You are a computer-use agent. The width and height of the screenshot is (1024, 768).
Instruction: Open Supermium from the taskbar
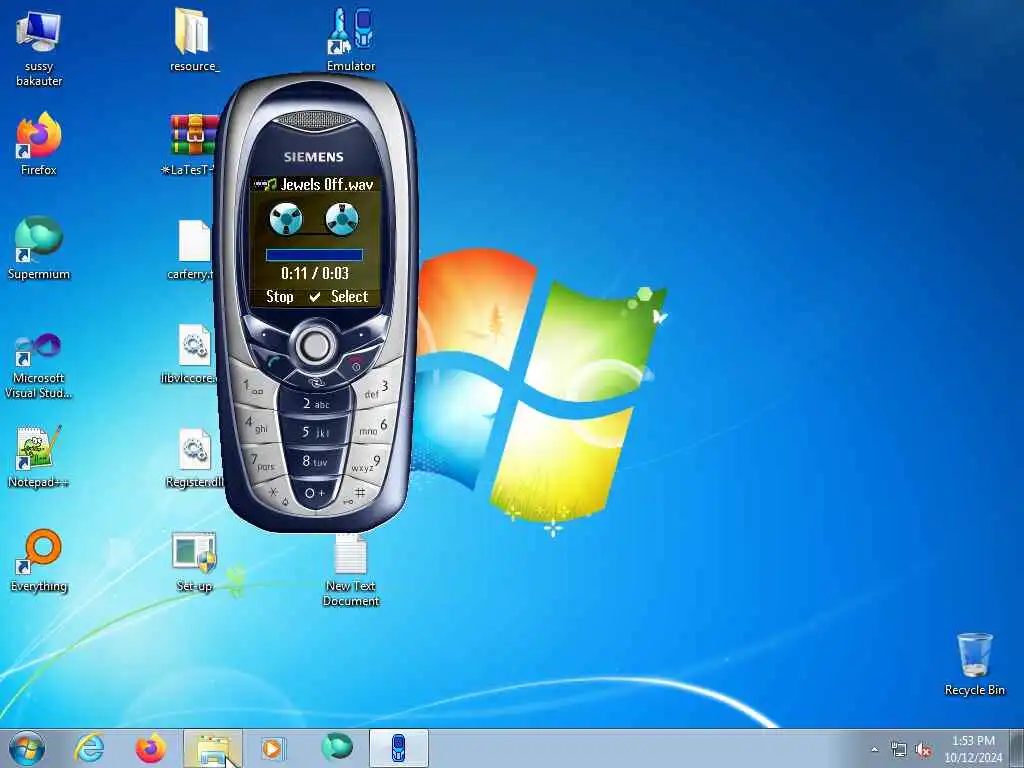[337, 747]
